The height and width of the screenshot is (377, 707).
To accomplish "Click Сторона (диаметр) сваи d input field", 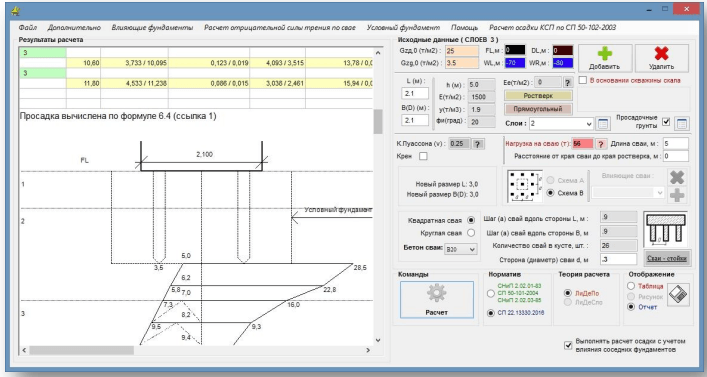I will pyautogui.click(x=618, y=259).
